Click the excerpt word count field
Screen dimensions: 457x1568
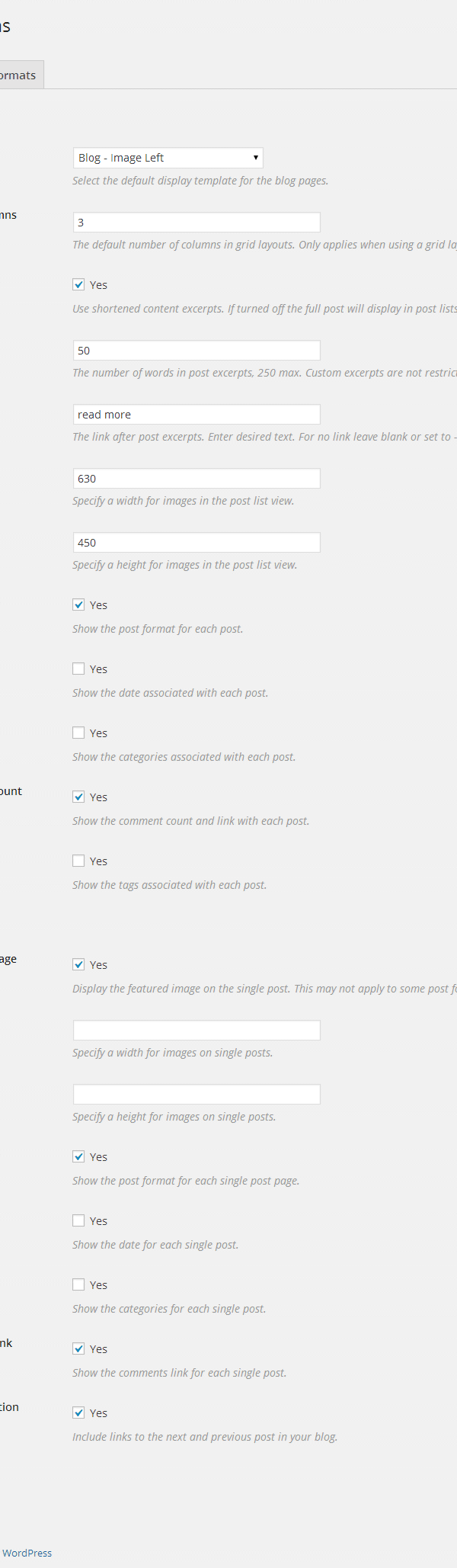coord(197,351)
